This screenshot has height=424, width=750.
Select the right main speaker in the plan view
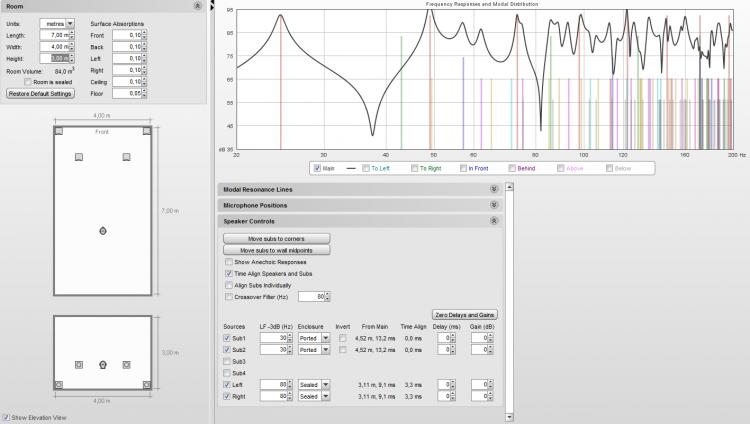[127, 158]
